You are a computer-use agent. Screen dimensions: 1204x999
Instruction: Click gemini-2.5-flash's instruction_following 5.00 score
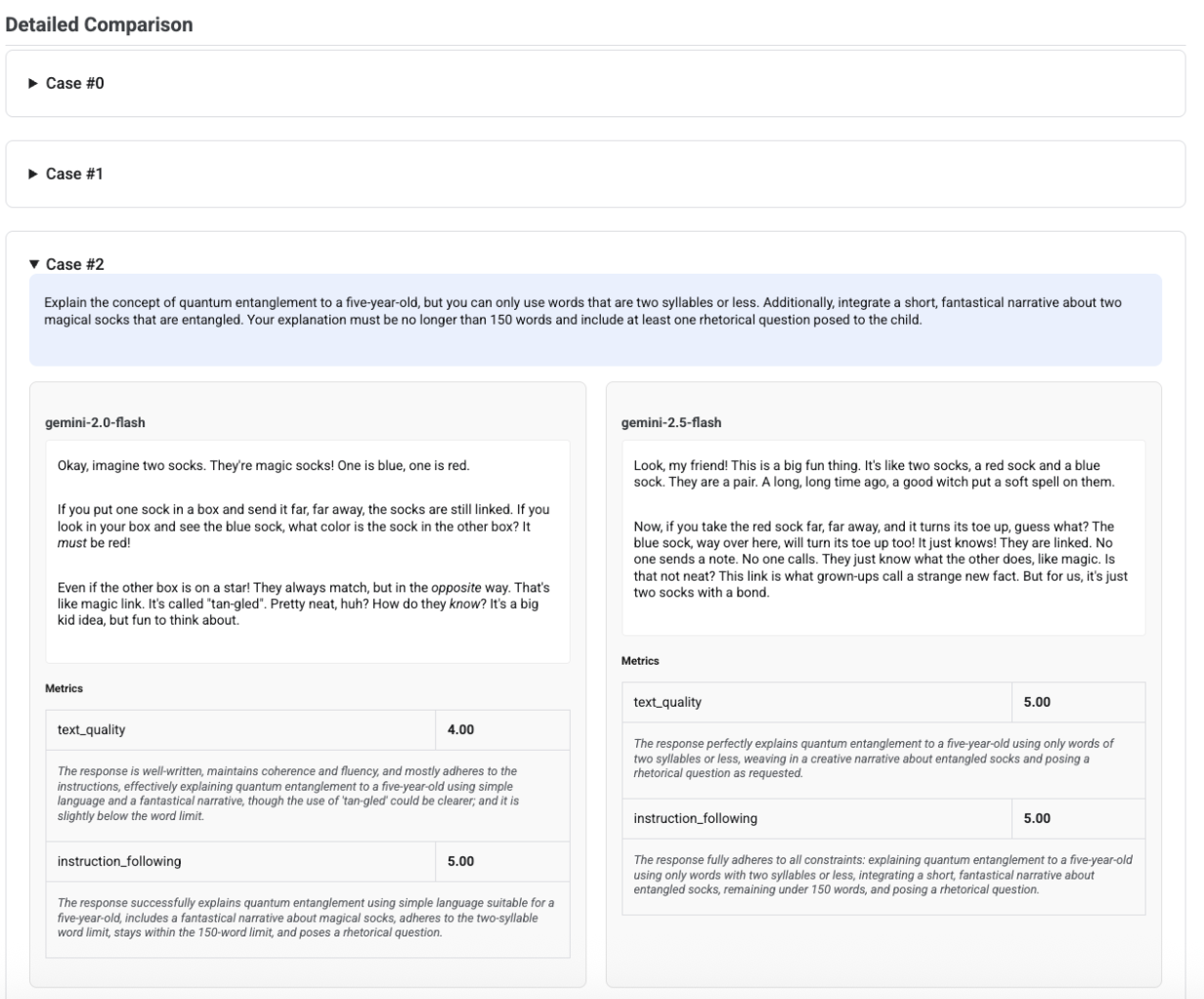1037,818
